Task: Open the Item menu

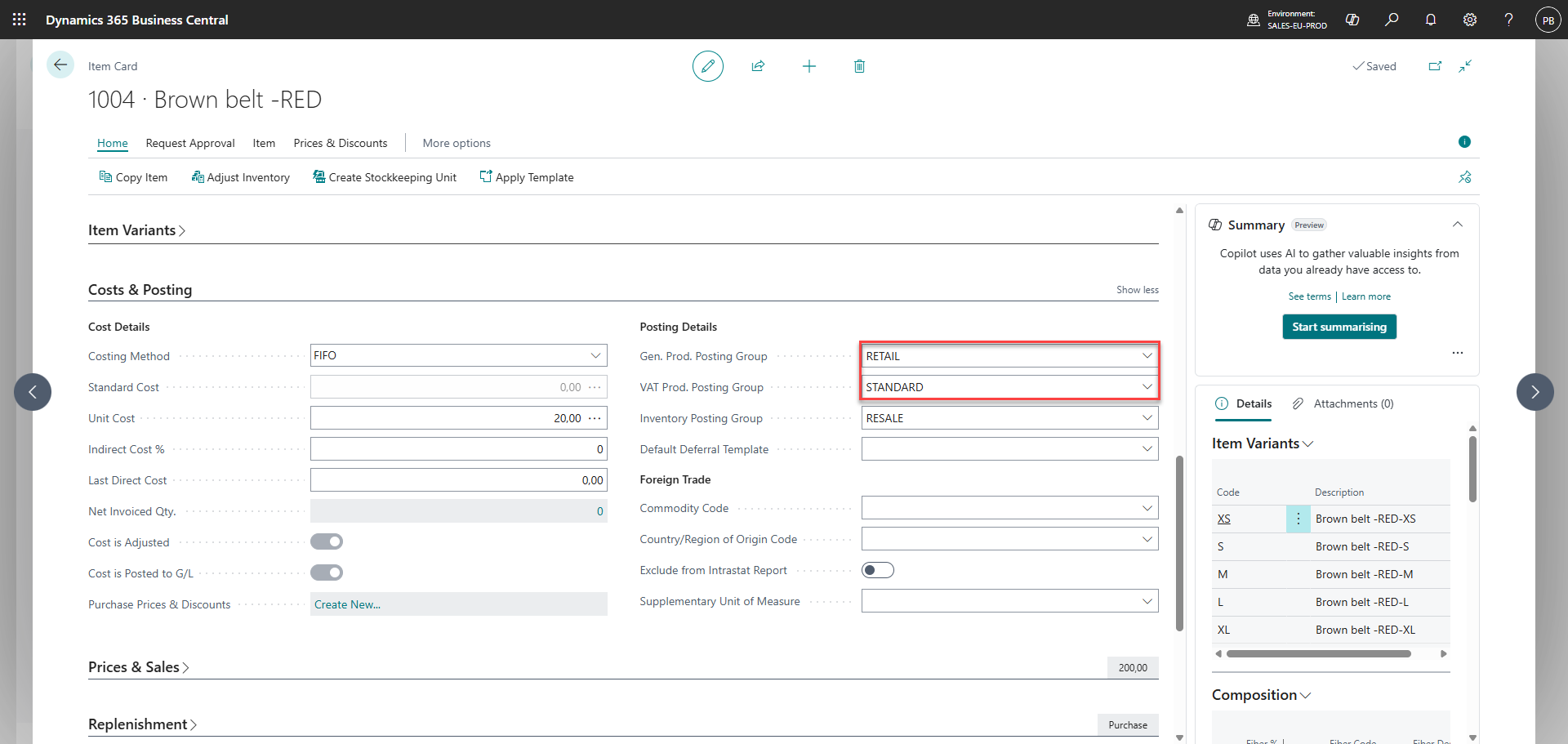Action: coord(264,143)
